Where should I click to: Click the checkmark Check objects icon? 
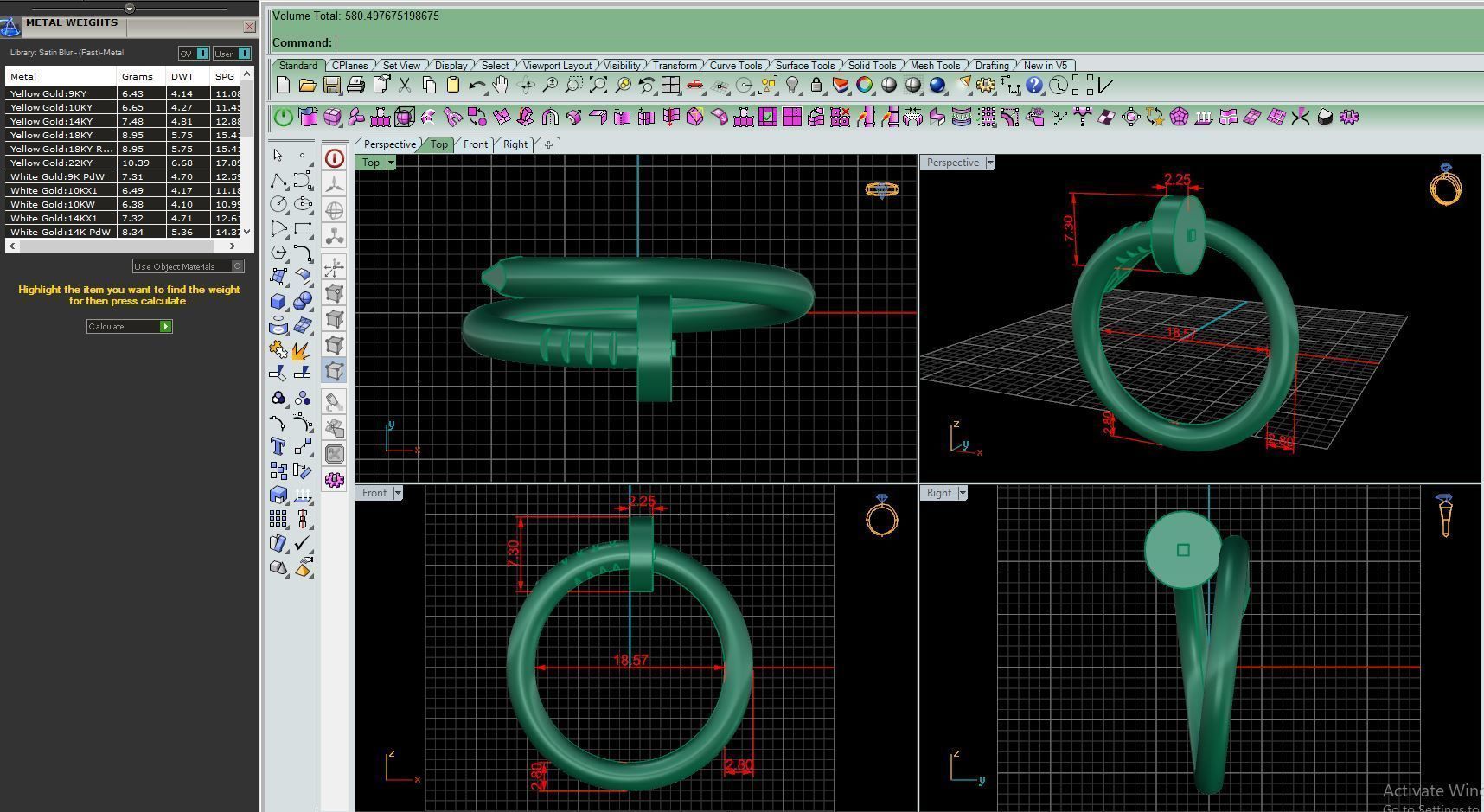(x=302, y=543)
